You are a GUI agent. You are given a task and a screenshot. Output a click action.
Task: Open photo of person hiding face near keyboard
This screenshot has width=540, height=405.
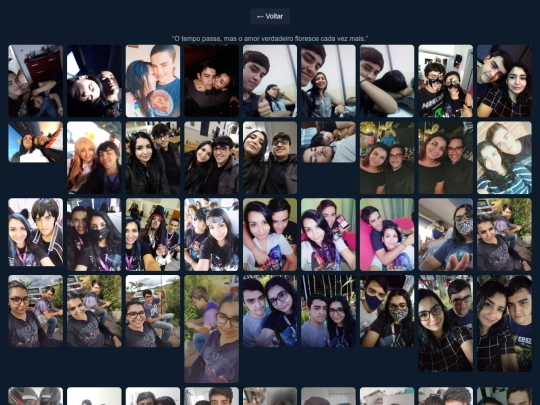[387, 81]
